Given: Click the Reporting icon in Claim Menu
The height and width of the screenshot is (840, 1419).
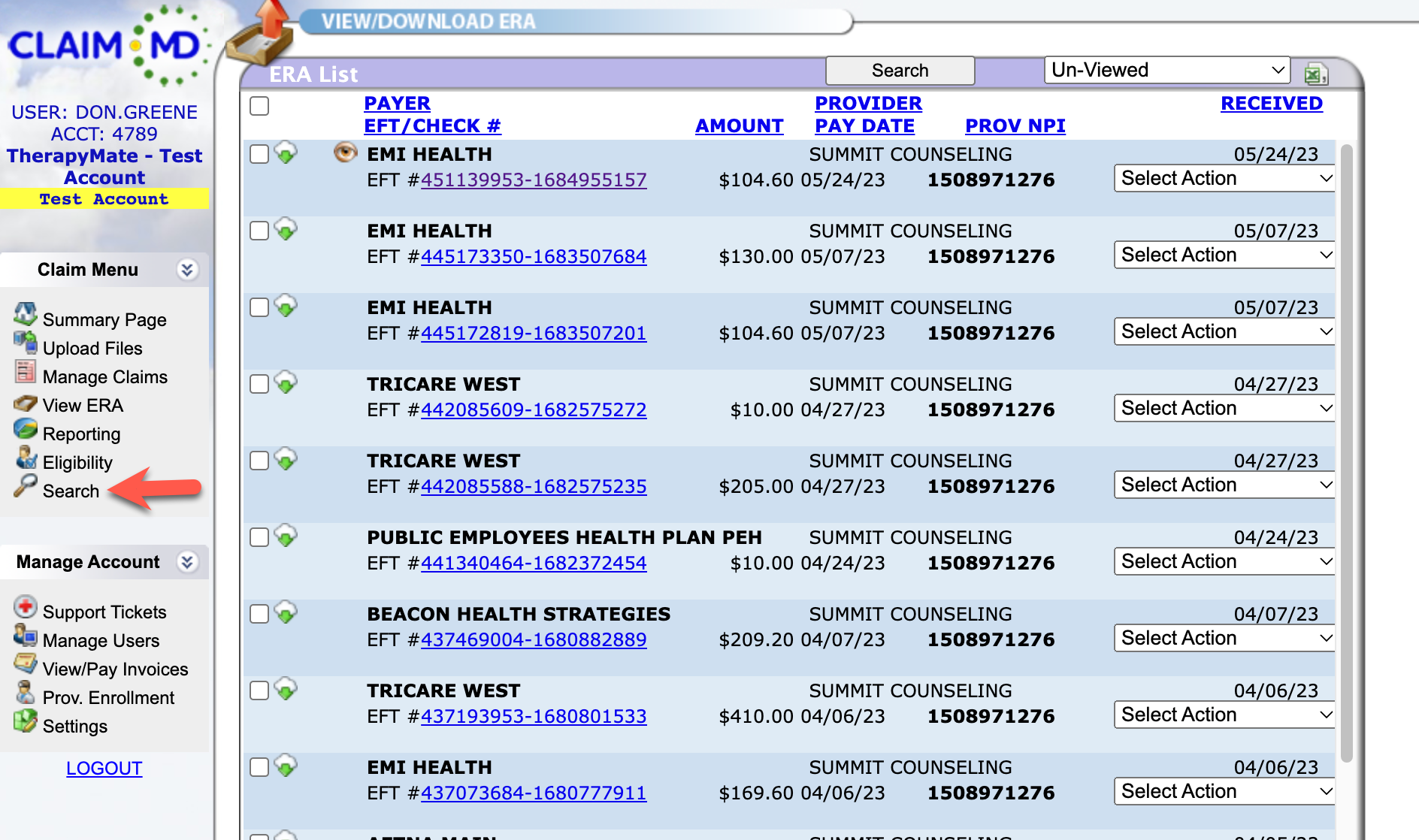Looking at the screenshot, I should click(x=25, y=429).
